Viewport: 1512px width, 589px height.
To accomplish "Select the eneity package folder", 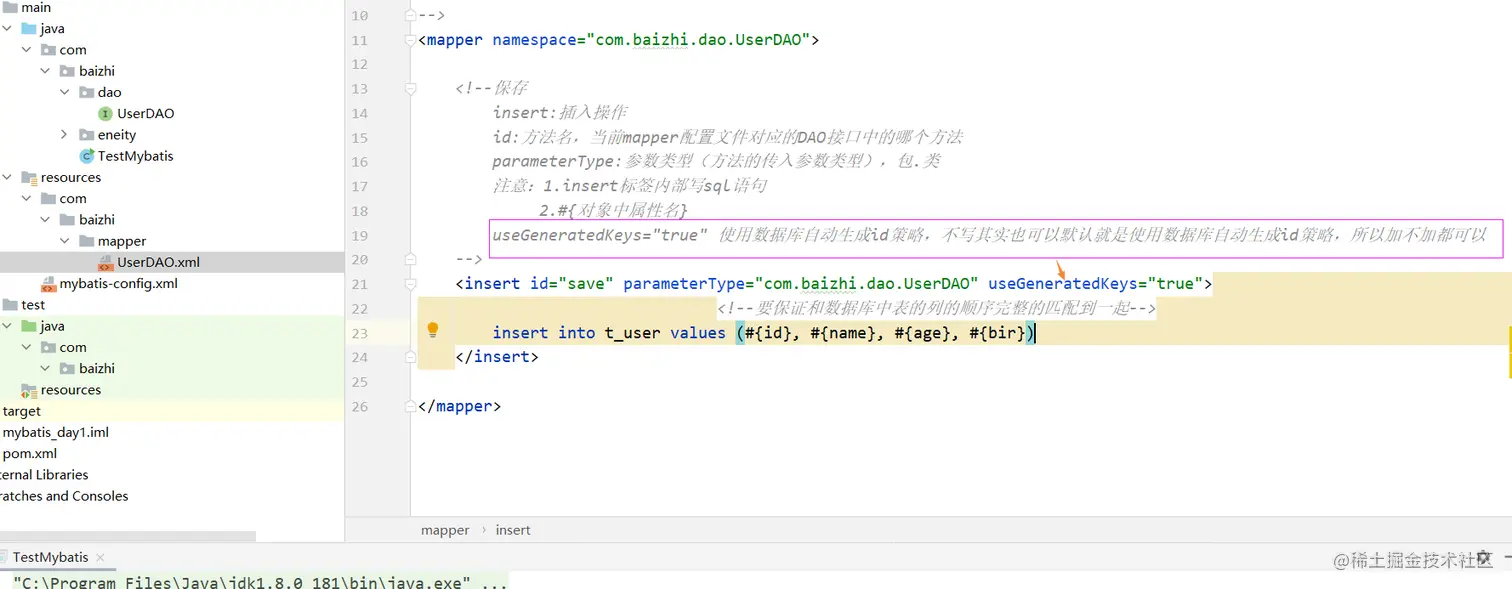I will [x=107, y=134].
